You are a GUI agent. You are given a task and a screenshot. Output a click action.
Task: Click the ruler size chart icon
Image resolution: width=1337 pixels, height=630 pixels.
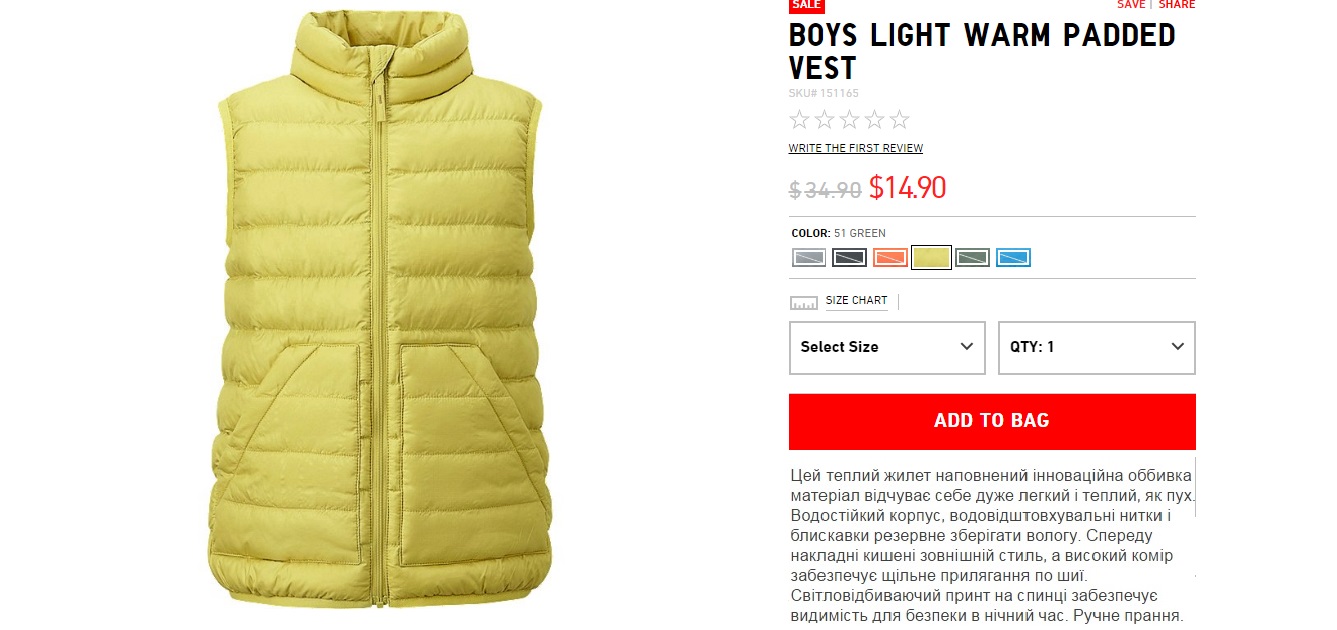pos(804,302)
